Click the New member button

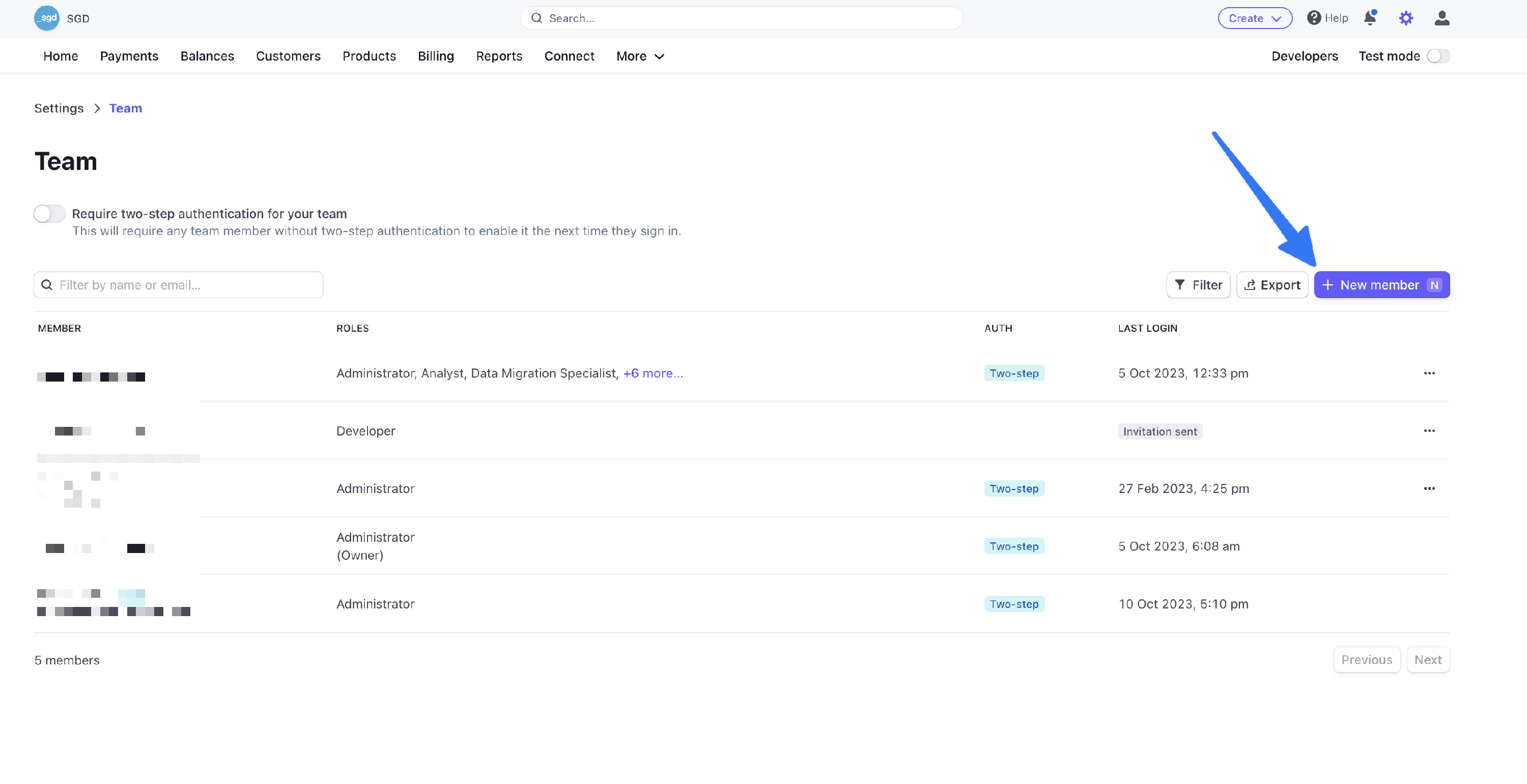pos(1381,285)
